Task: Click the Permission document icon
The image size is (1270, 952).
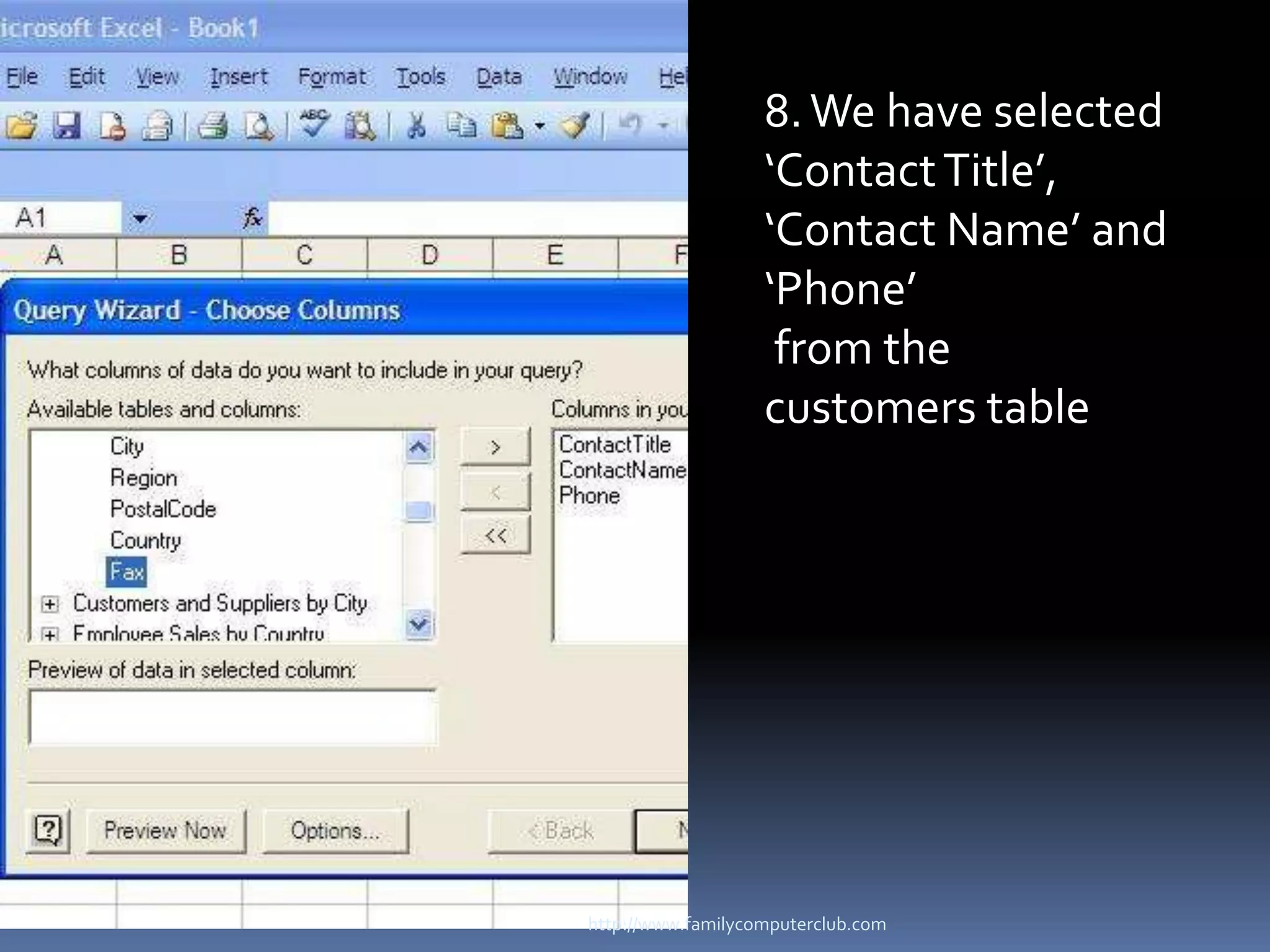Action: pyautogui.click(x=112, y=125)
